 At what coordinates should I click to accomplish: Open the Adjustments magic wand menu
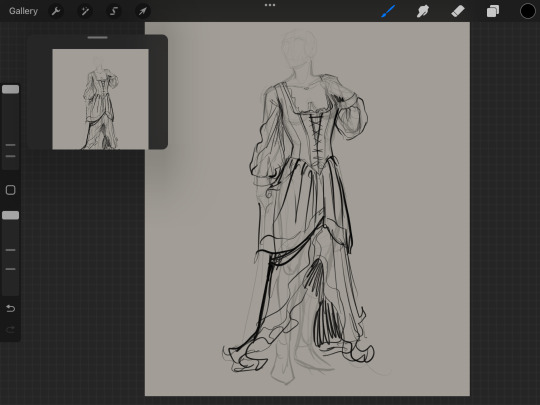point(85,11)
